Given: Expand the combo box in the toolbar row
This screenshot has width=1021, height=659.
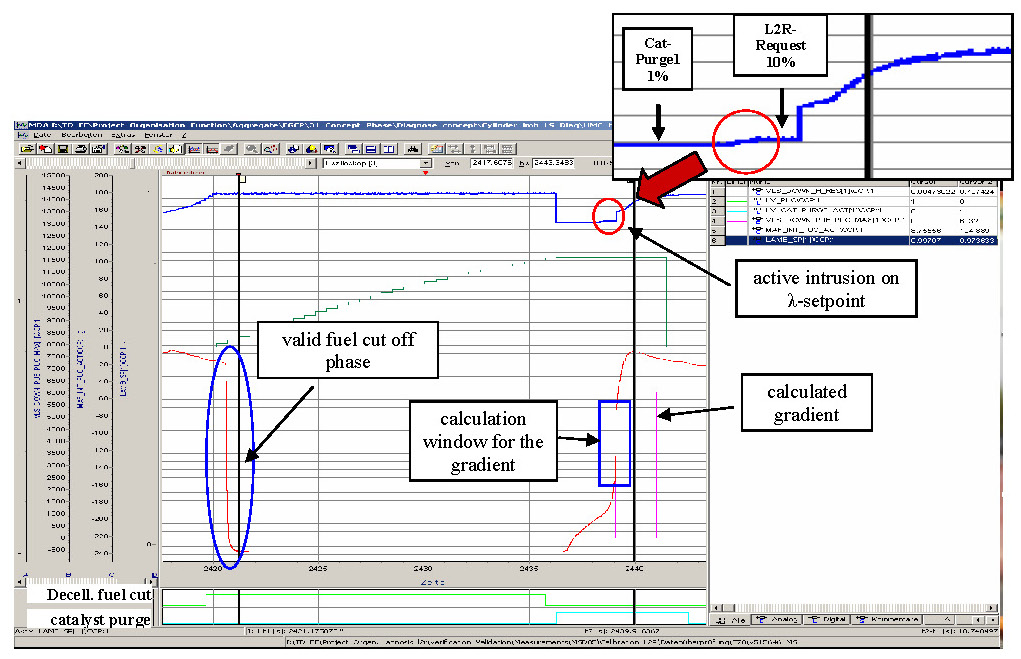Looking at the screenshot, I should coord(426,162).
